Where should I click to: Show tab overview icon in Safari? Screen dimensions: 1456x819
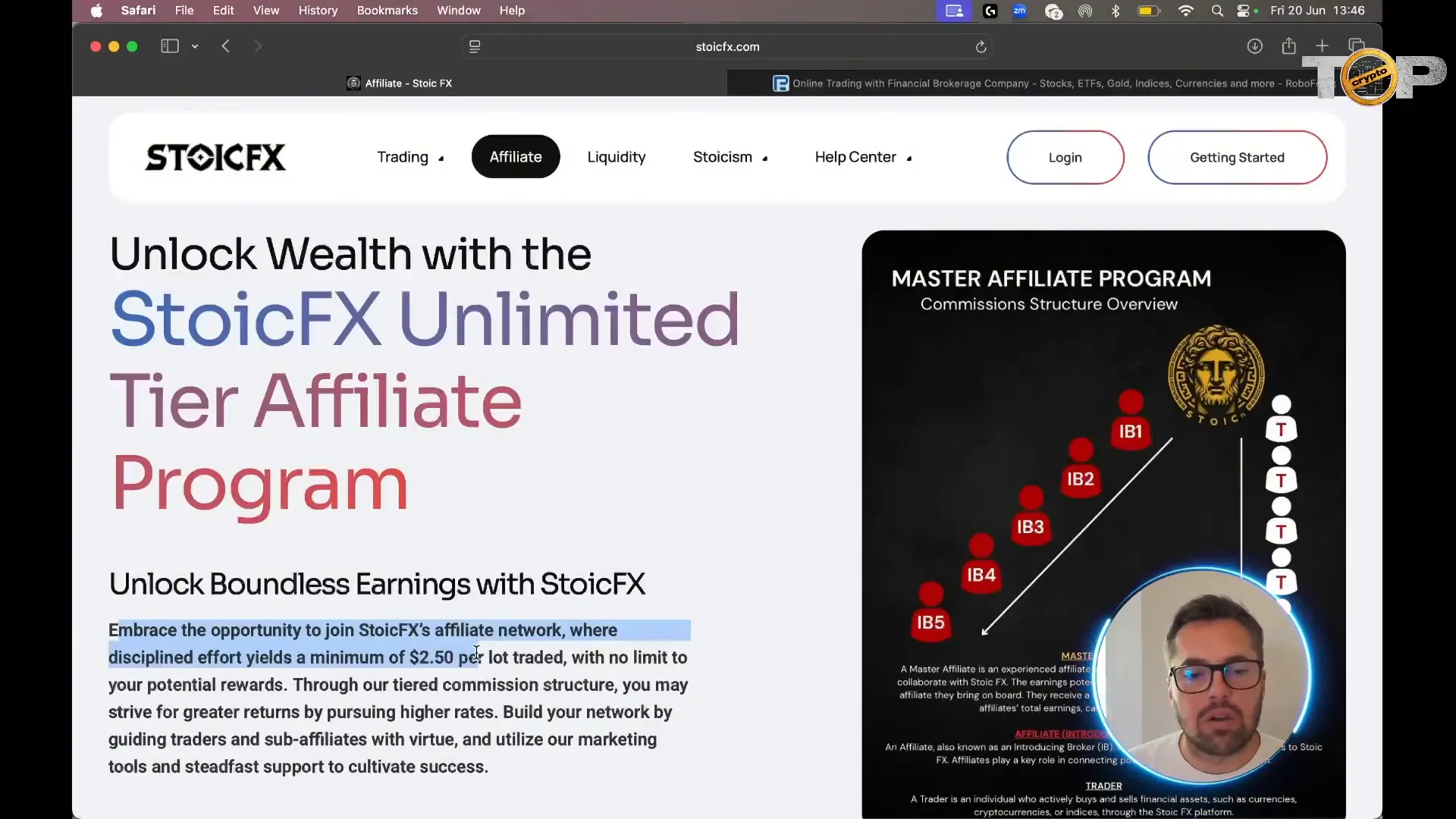(1356, 46)
